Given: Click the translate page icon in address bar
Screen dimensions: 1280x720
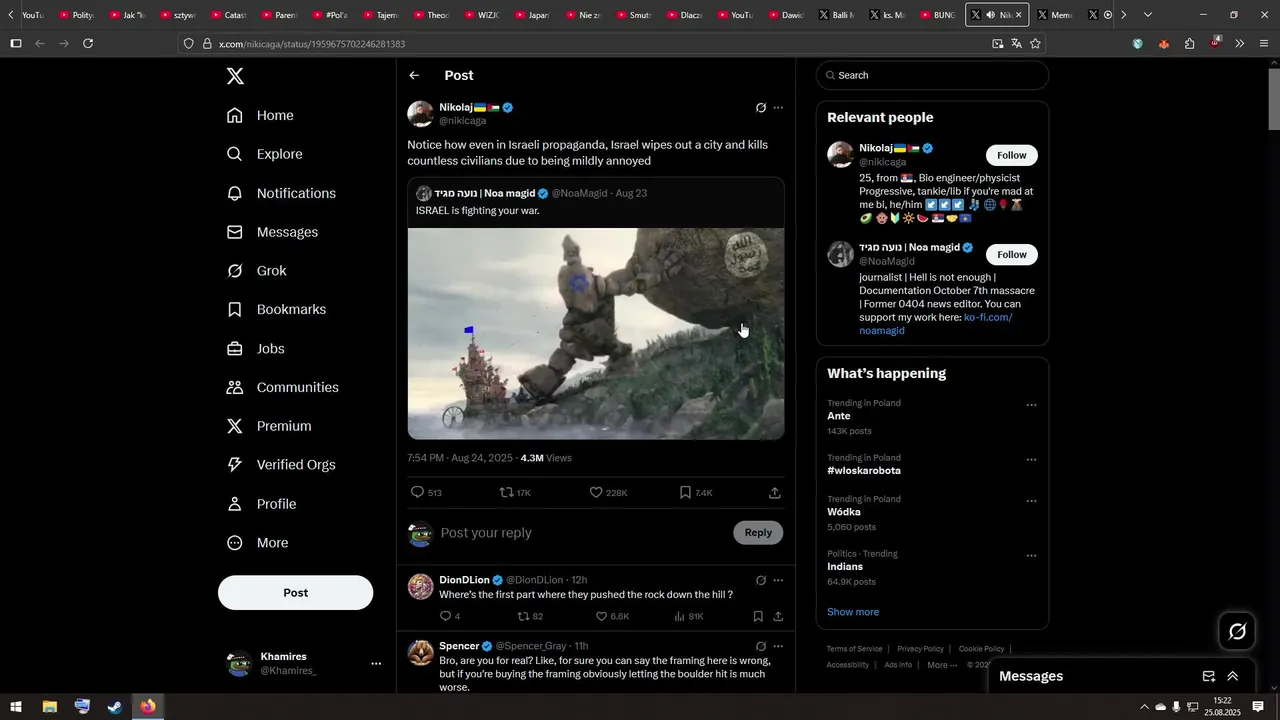Looking at the screenshot, I should pos(1016,44).
